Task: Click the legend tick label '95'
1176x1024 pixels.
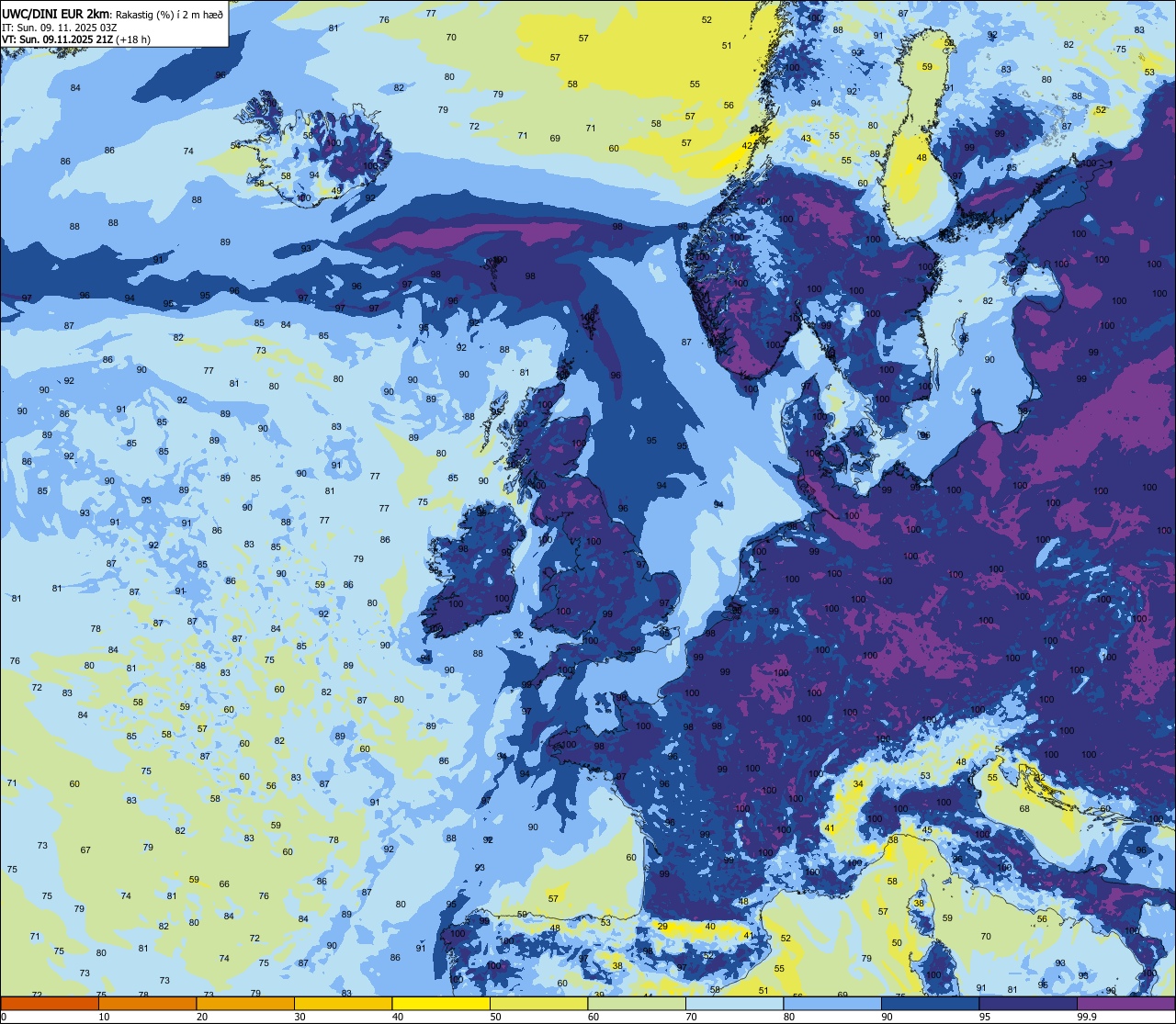Action: (x=987, y=1017)
